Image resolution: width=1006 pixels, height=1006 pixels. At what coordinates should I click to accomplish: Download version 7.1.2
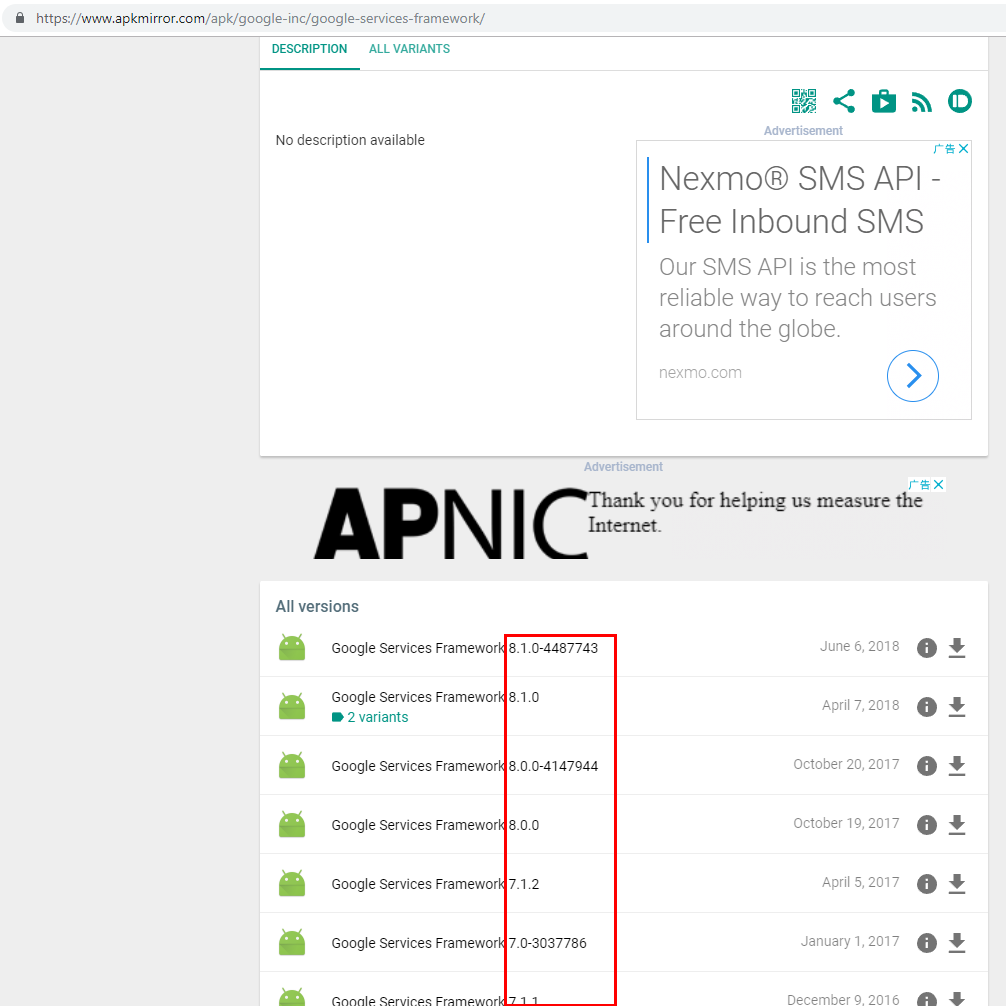(x=957, y=883)
